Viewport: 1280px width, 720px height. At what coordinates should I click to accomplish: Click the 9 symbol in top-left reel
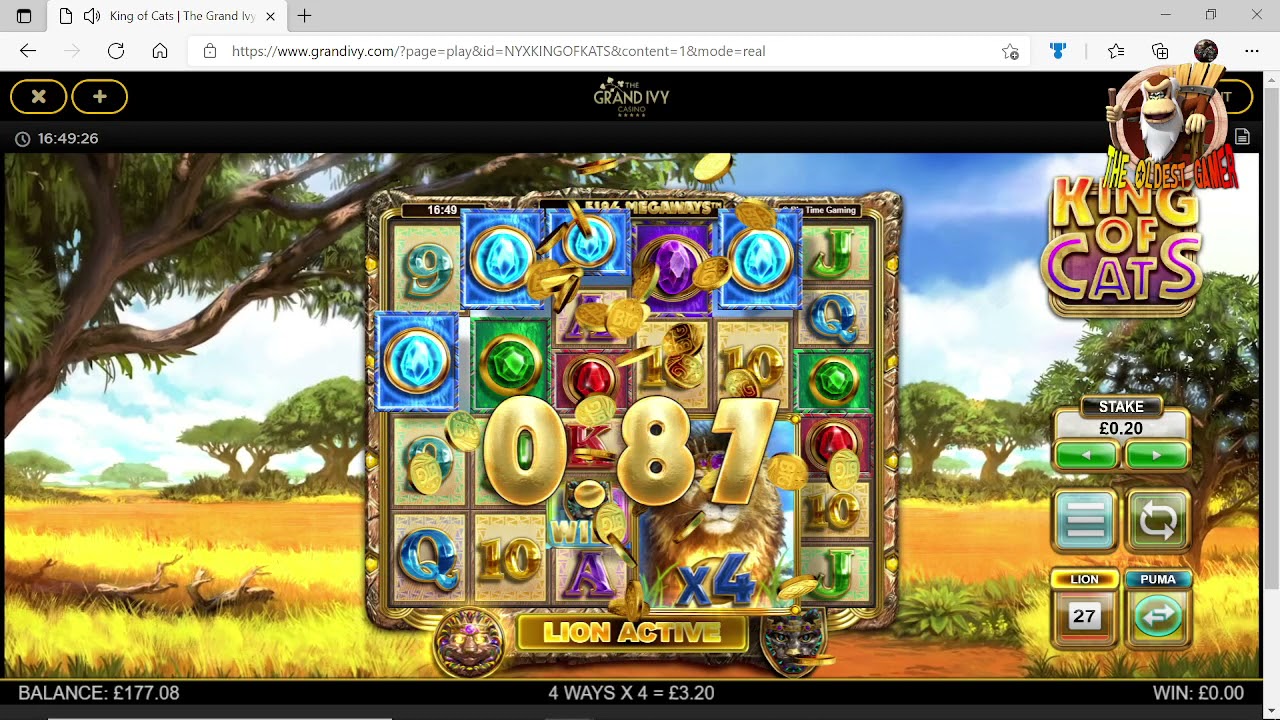(x=426, y=268)
